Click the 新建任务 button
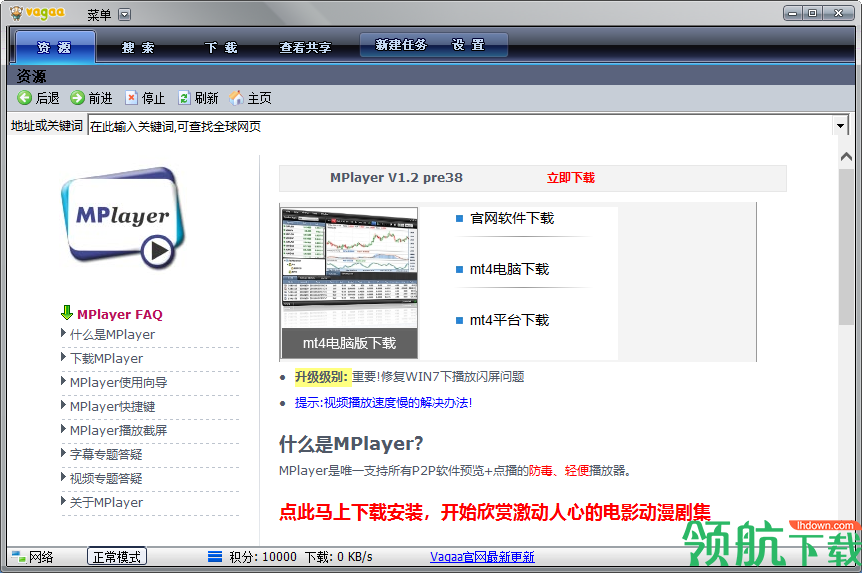 click(401, 45)
